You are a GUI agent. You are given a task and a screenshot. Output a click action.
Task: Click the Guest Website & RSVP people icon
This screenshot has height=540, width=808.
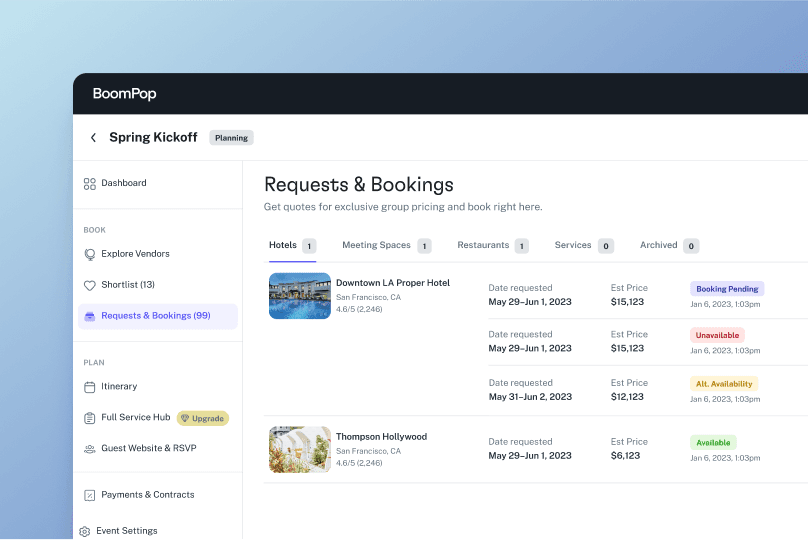pyautogui.click(x=90, y=449)
